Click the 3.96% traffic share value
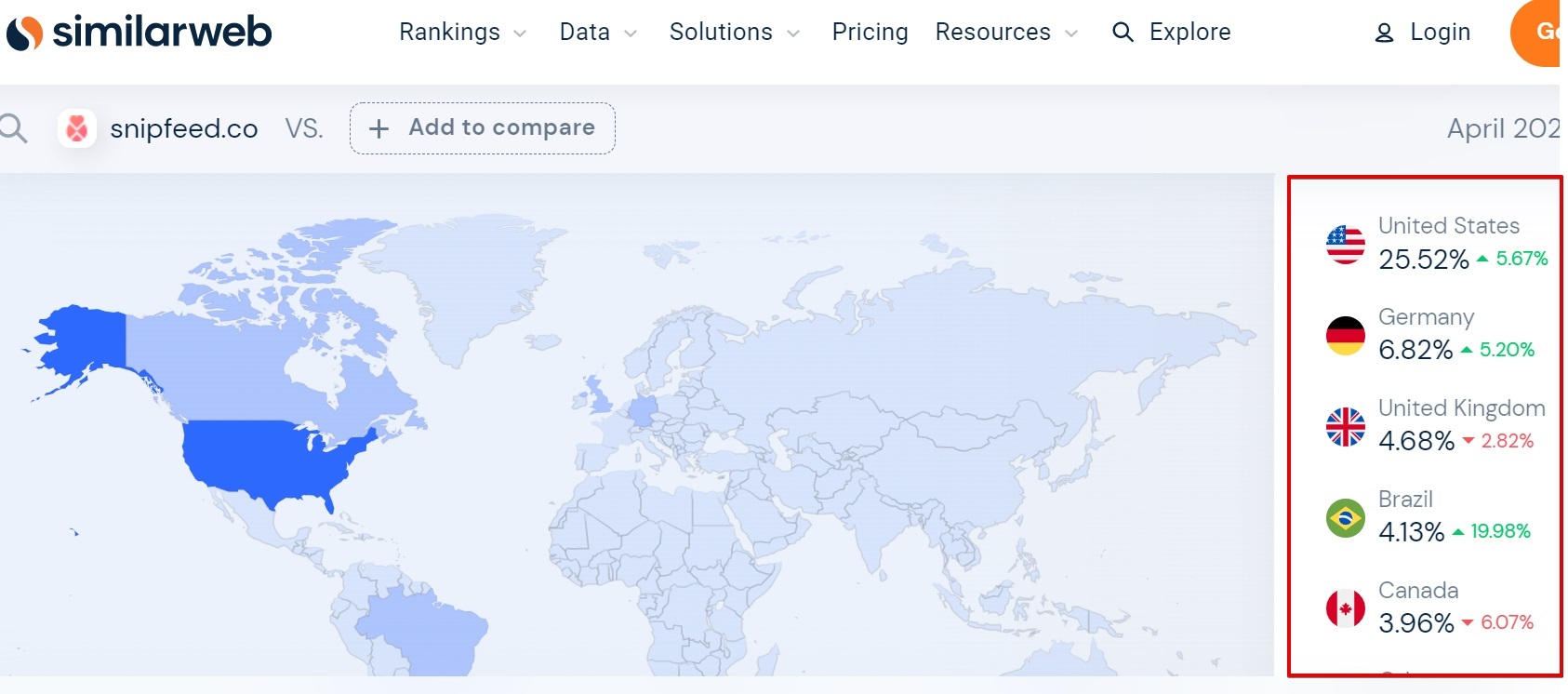This screenshot has height=694, width=1568. (1416, 623)
